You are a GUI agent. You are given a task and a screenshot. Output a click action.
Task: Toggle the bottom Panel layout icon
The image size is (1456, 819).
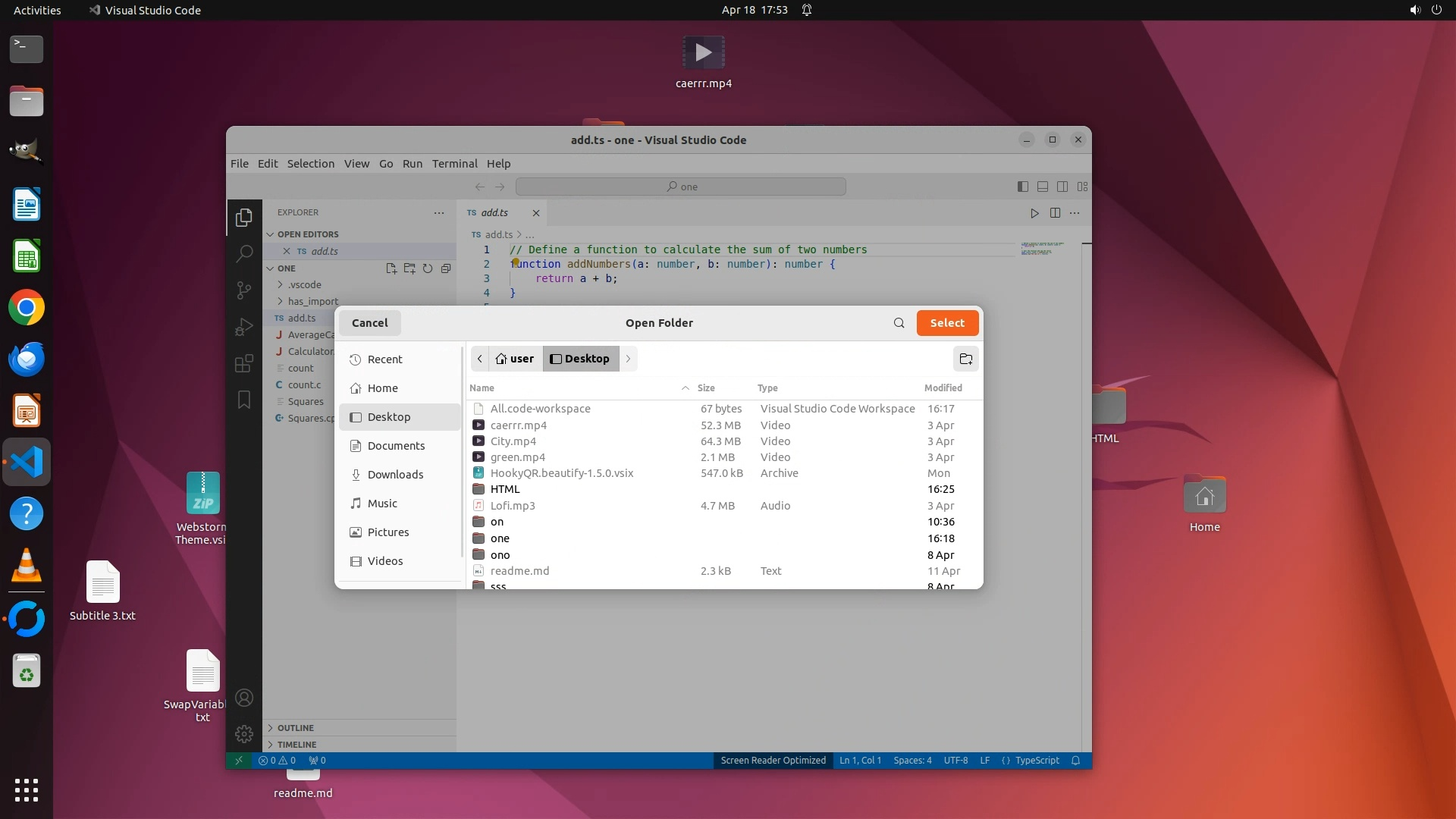point(1043,187)
